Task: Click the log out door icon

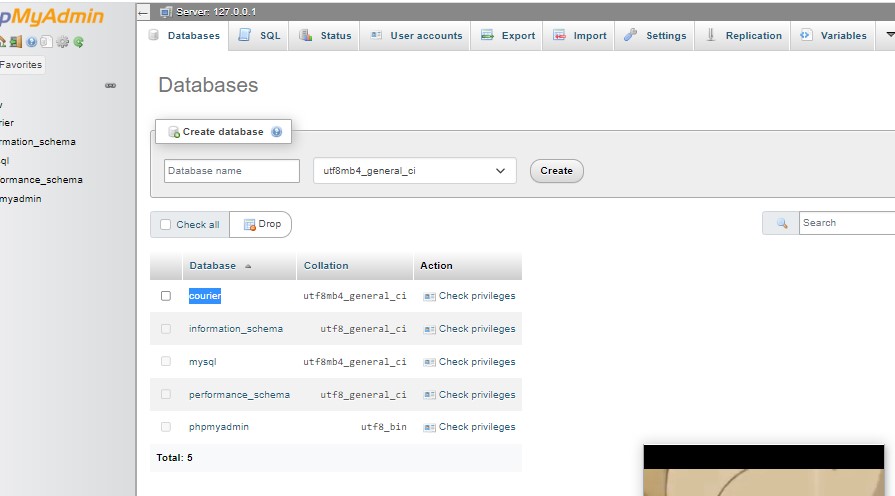Action: point(17,42)
